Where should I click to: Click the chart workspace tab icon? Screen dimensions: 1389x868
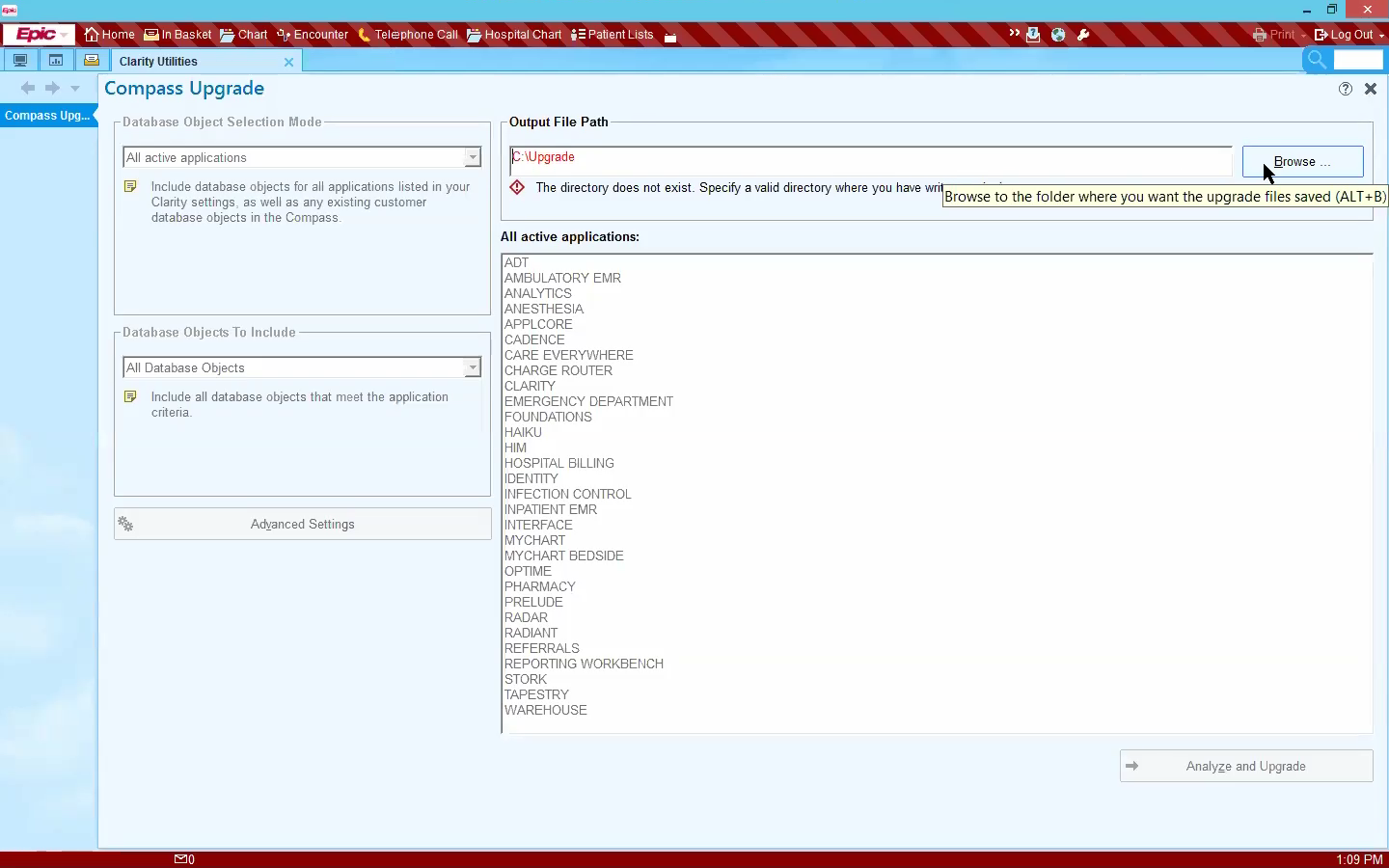point(56,60)
